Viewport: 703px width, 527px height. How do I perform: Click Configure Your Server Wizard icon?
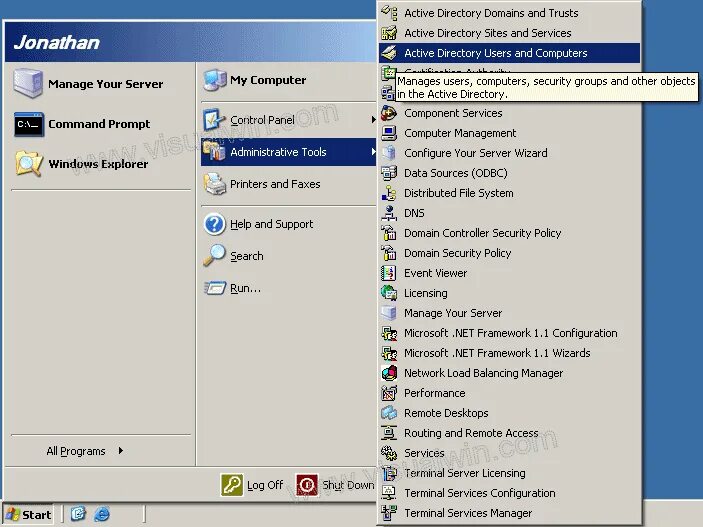pos(389,153)
